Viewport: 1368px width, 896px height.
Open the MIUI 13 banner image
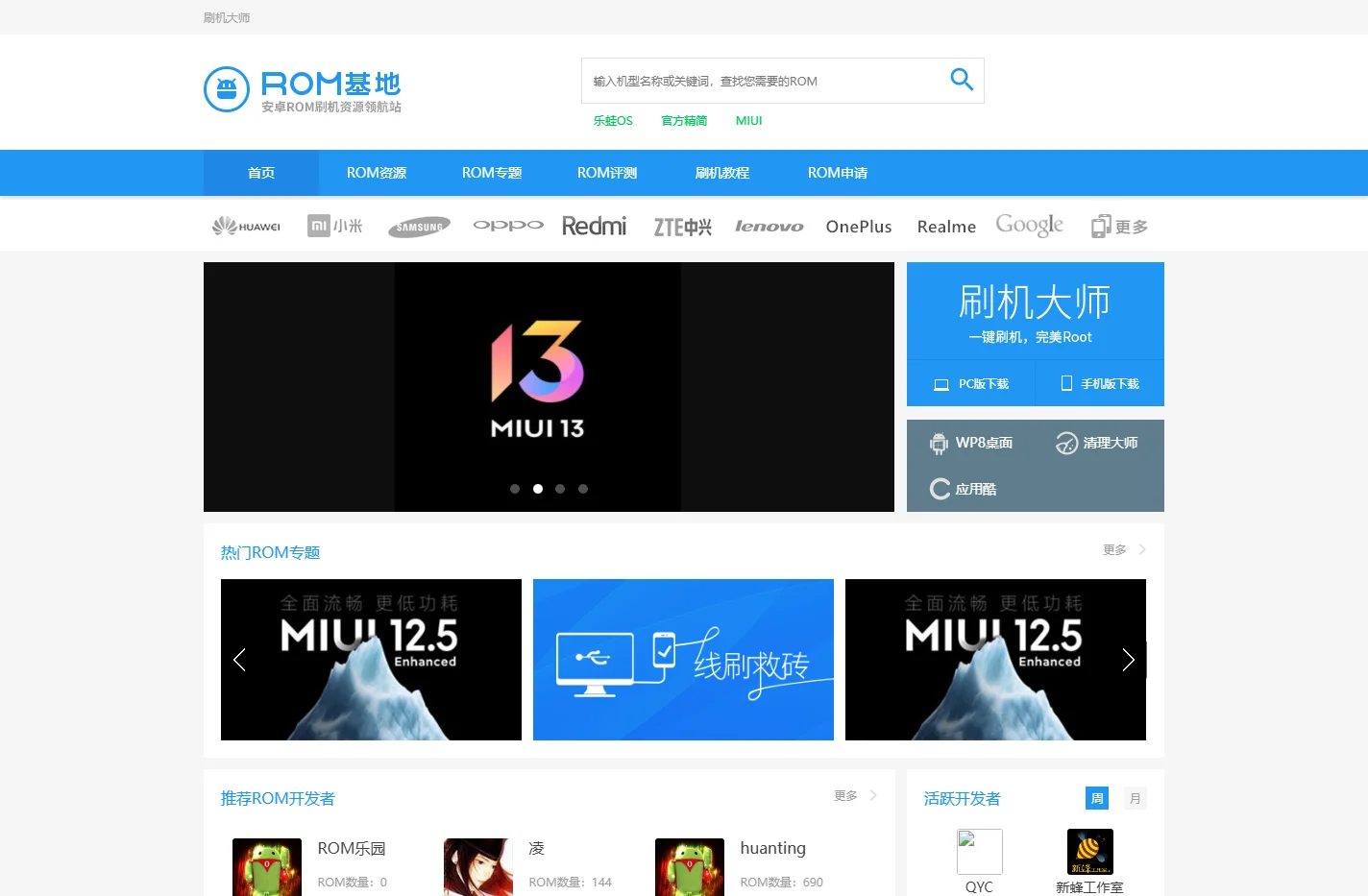click(549, 387)
